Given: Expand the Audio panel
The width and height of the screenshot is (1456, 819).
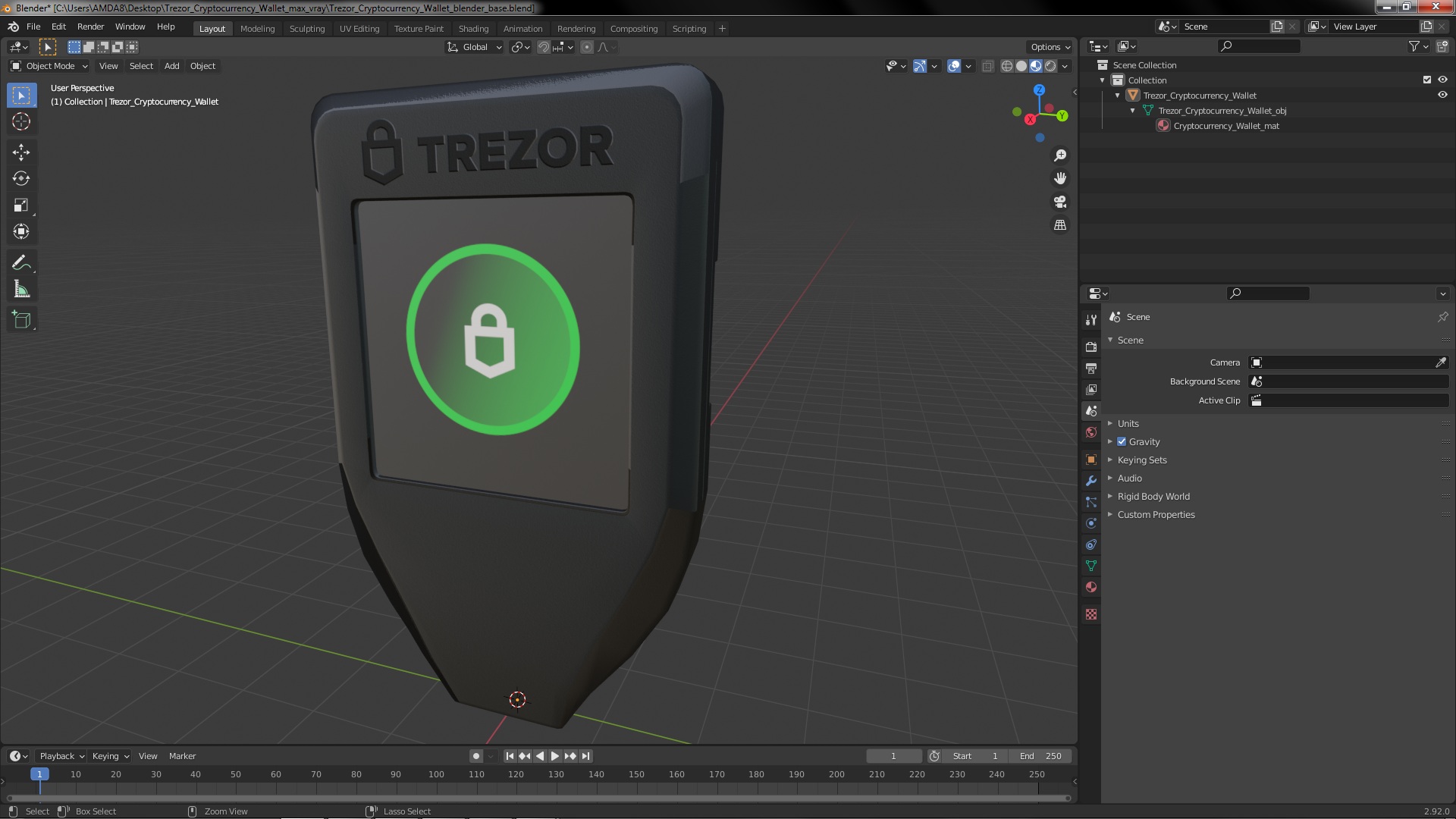Looking at the screenshot, I should click(1129, 478).
